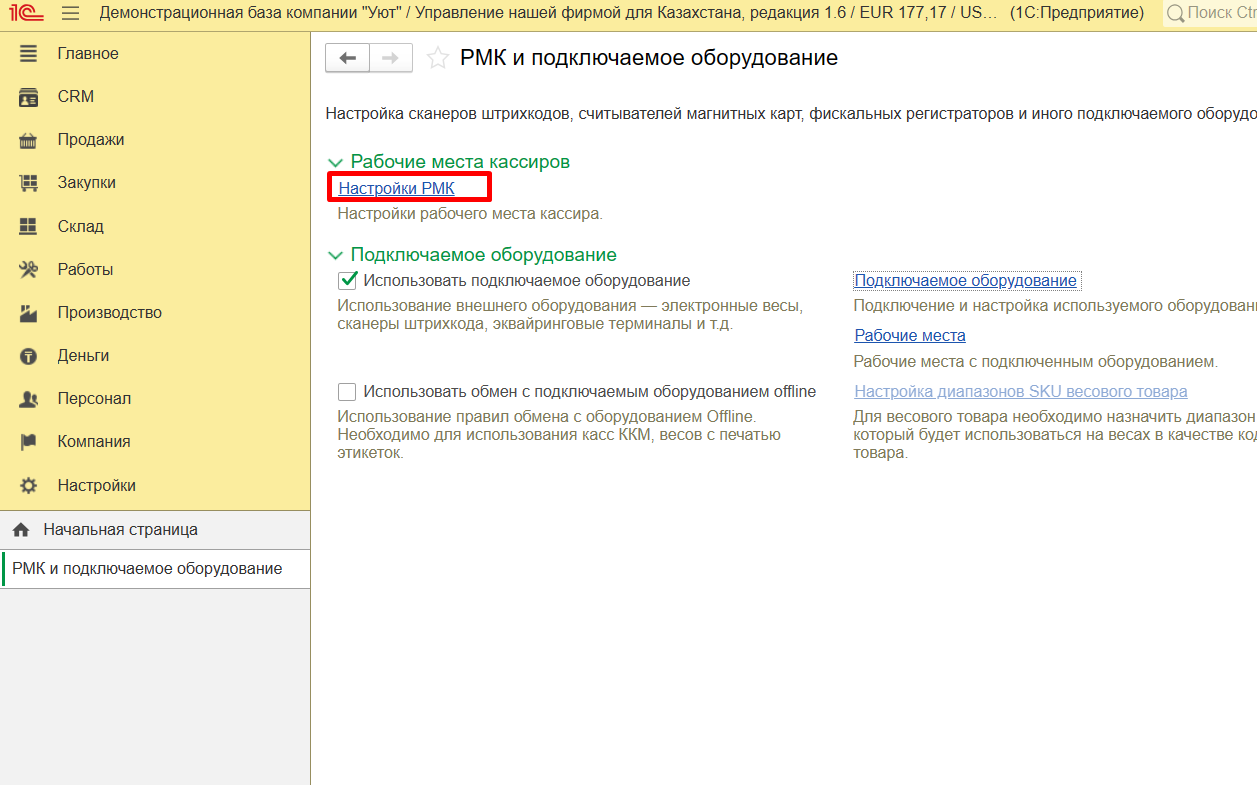Switch to Начальная страница tab
1257x785 pixels.
[120, 530]
